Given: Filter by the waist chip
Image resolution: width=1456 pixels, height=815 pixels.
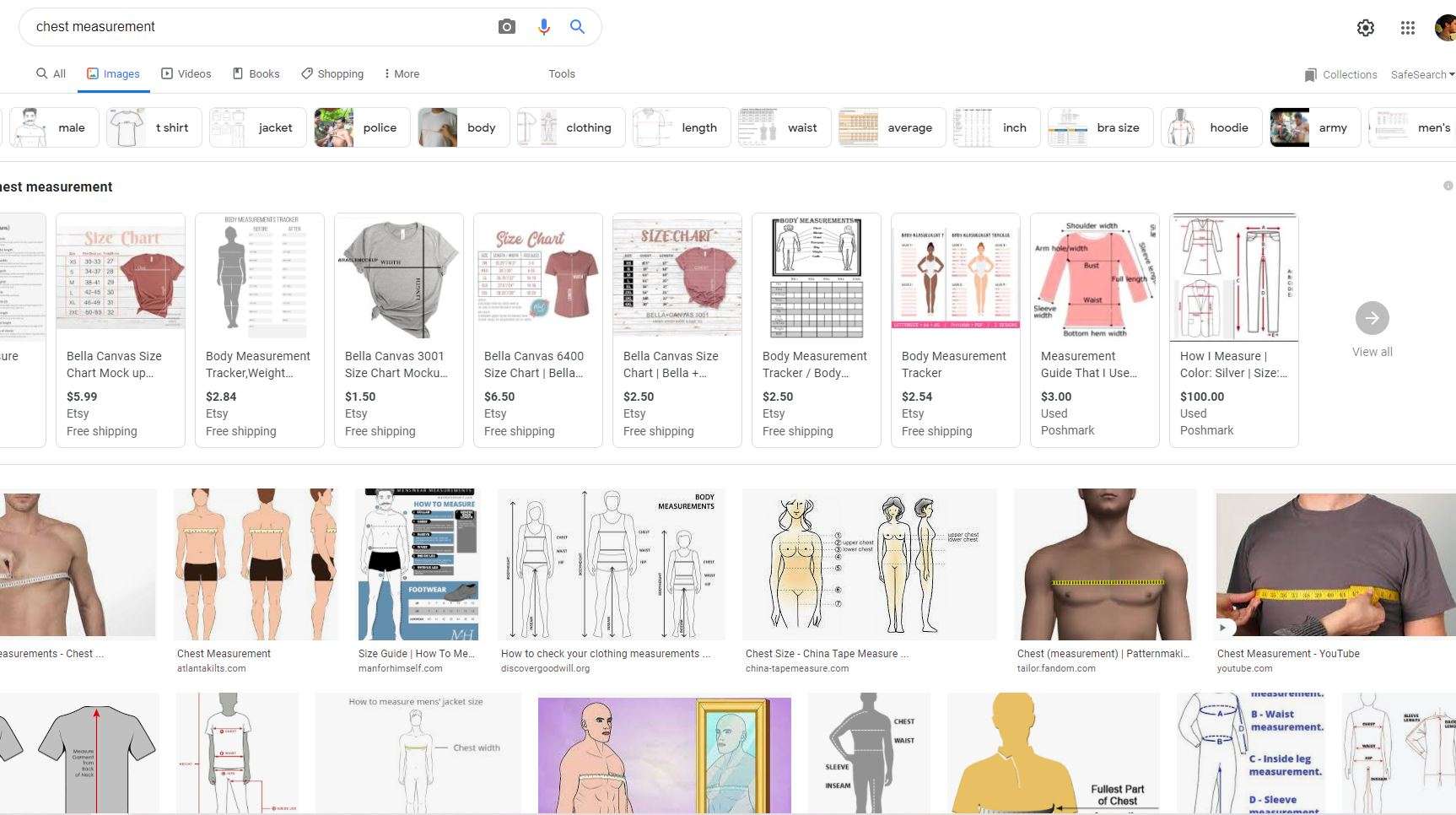Looking at the screenshot, I should pyautogui.click(x=785, y=127).
